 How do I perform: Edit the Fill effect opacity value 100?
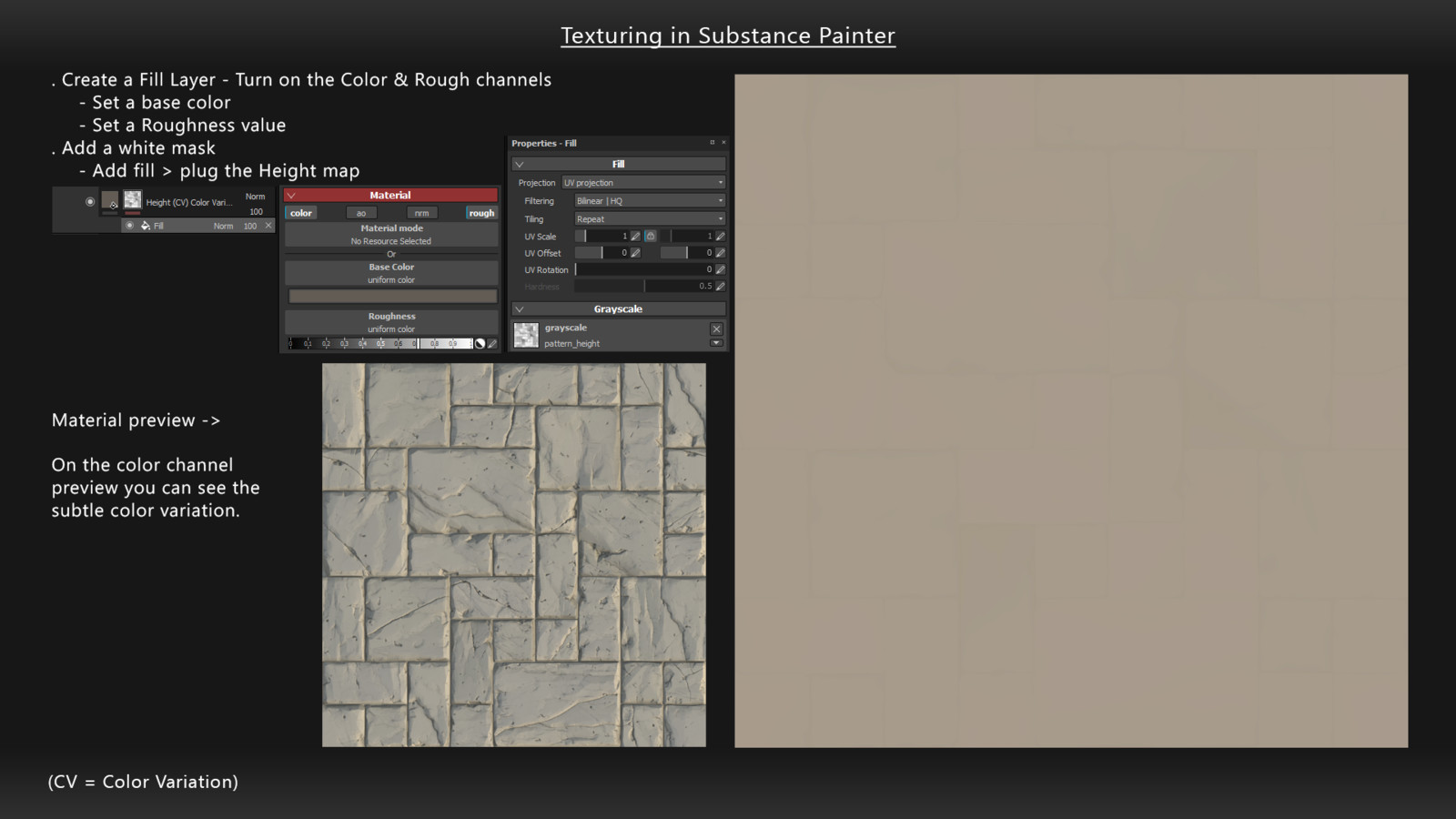[250, 226]
